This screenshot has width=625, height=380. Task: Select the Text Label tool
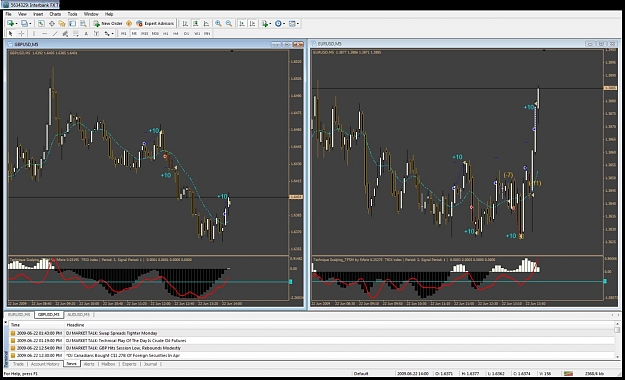click(x=96, y=34)
